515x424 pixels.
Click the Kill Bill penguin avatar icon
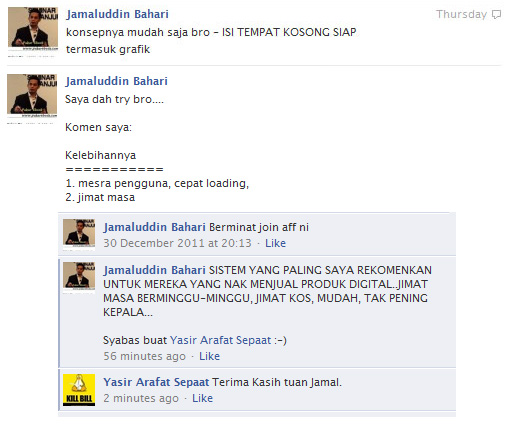pos(79,390)
